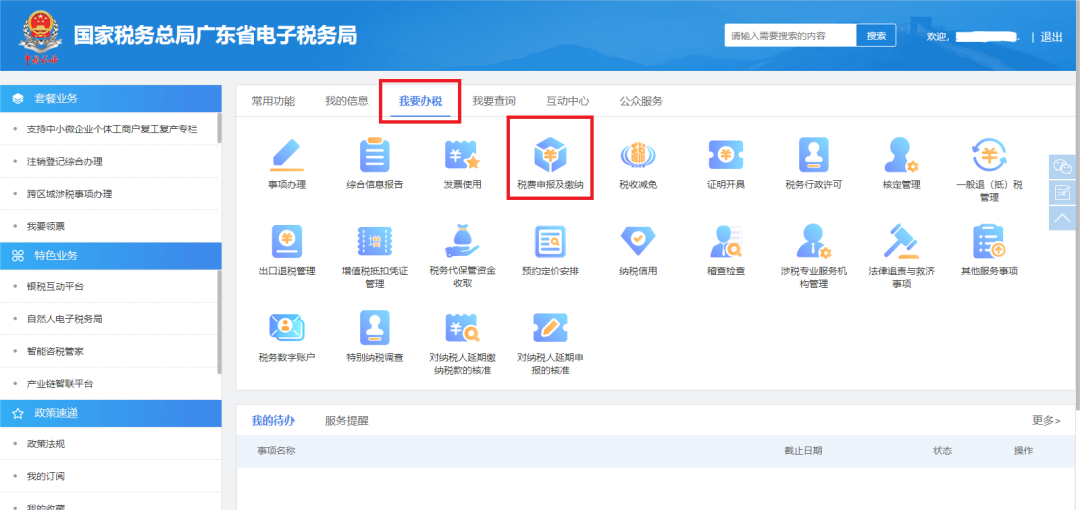Screen dimensions: 1080x510
Task: Click the tax bureau emblem logo
Action: 39,35
